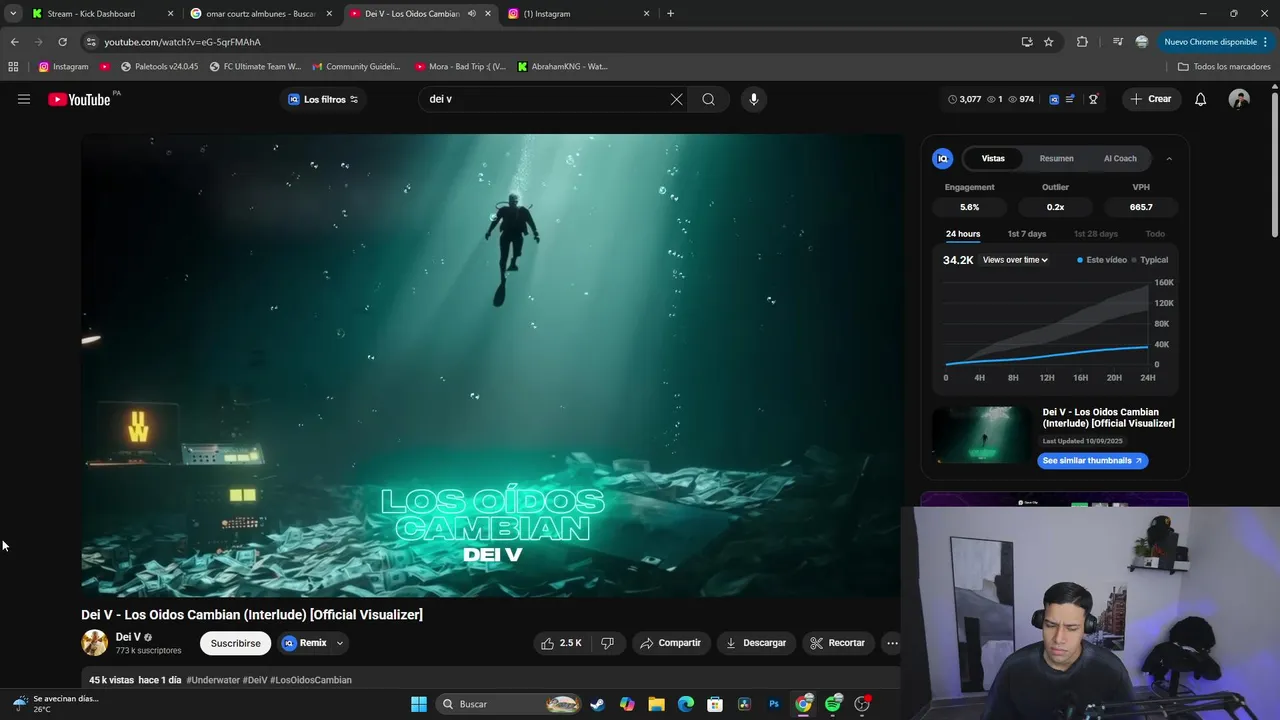Open the account avatar menu
Viewport: 1280px width, 720px height.
point(1239,99)
